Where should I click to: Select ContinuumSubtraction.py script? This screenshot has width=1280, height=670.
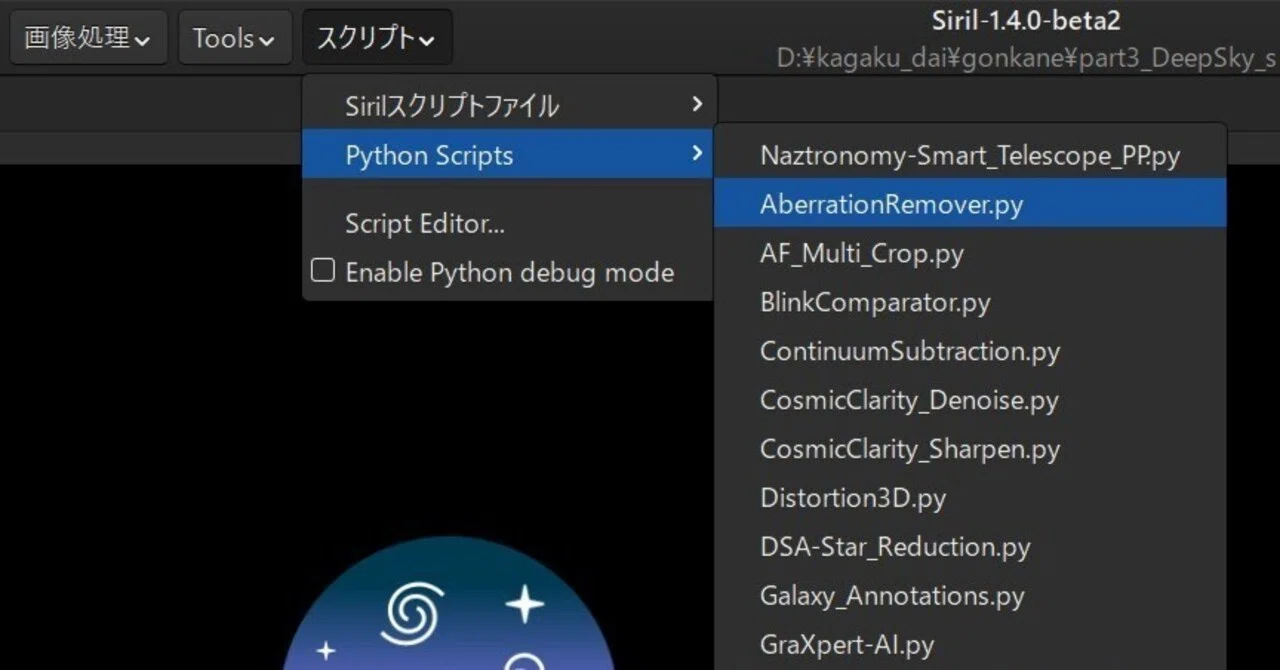point(970,351)
